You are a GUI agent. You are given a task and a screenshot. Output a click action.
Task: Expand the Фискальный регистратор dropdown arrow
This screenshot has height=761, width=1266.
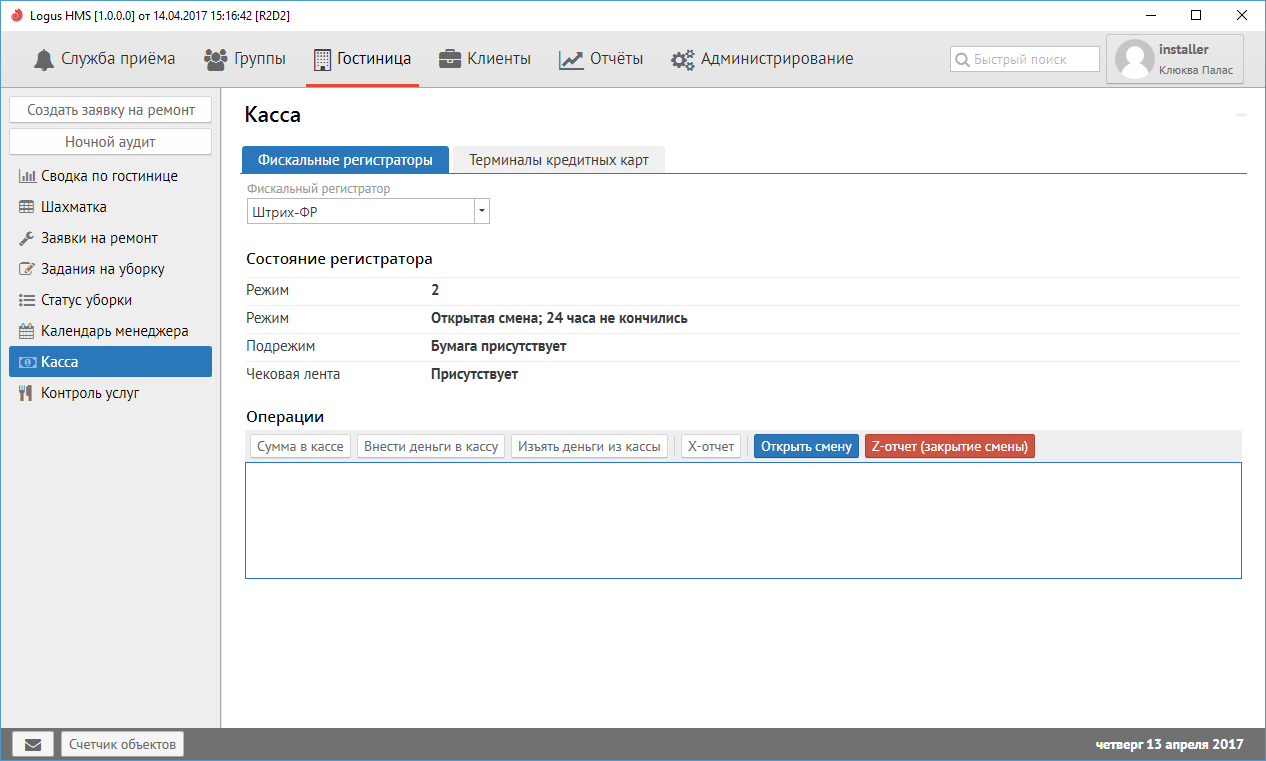pos(481,211)
